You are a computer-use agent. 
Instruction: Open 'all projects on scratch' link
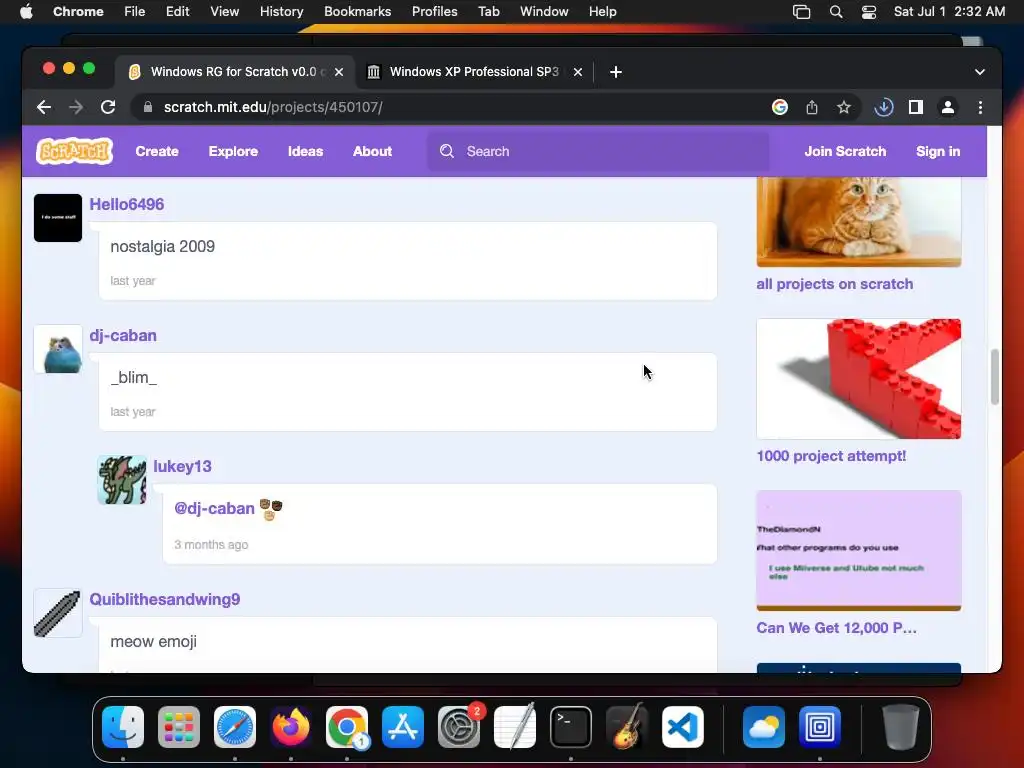point(835,284)
